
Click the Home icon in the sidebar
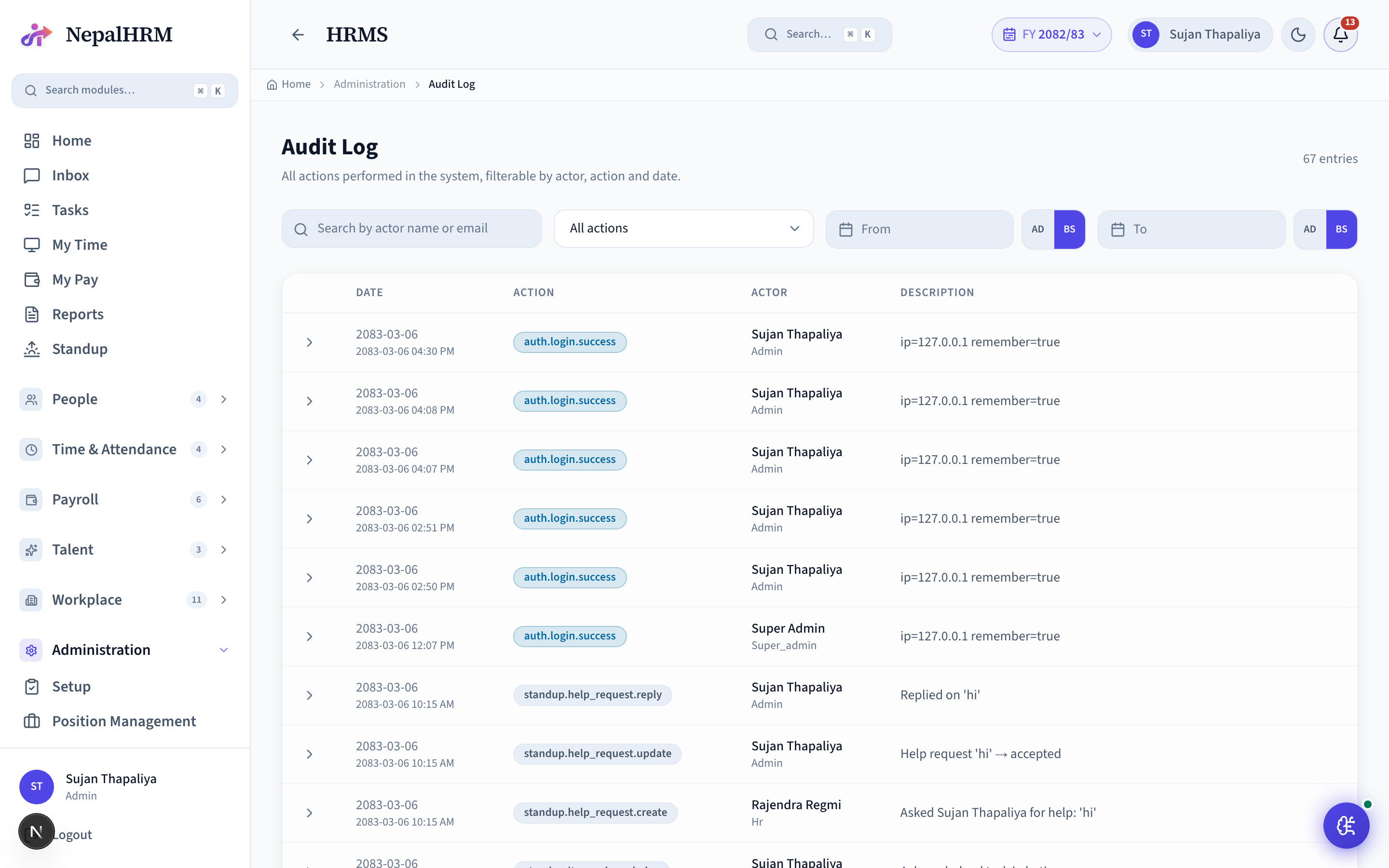pyautogui.click(x=31, y=141)
